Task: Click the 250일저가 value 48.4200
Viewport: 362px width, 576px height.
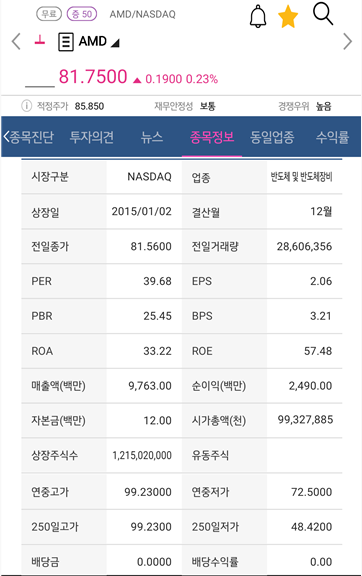Action: (312, 527)
